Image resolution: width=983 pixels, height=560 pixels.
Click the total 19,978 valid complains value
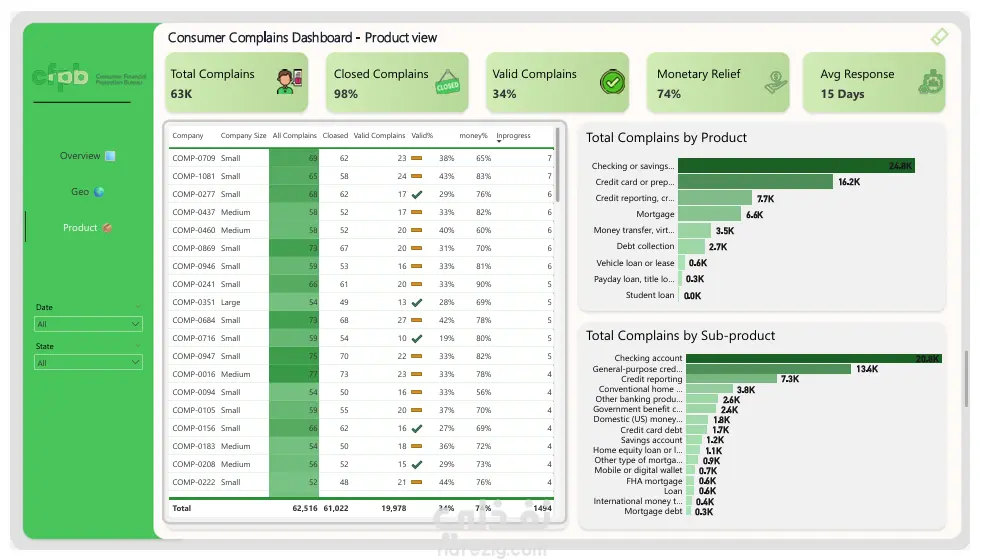click(394, 509)
